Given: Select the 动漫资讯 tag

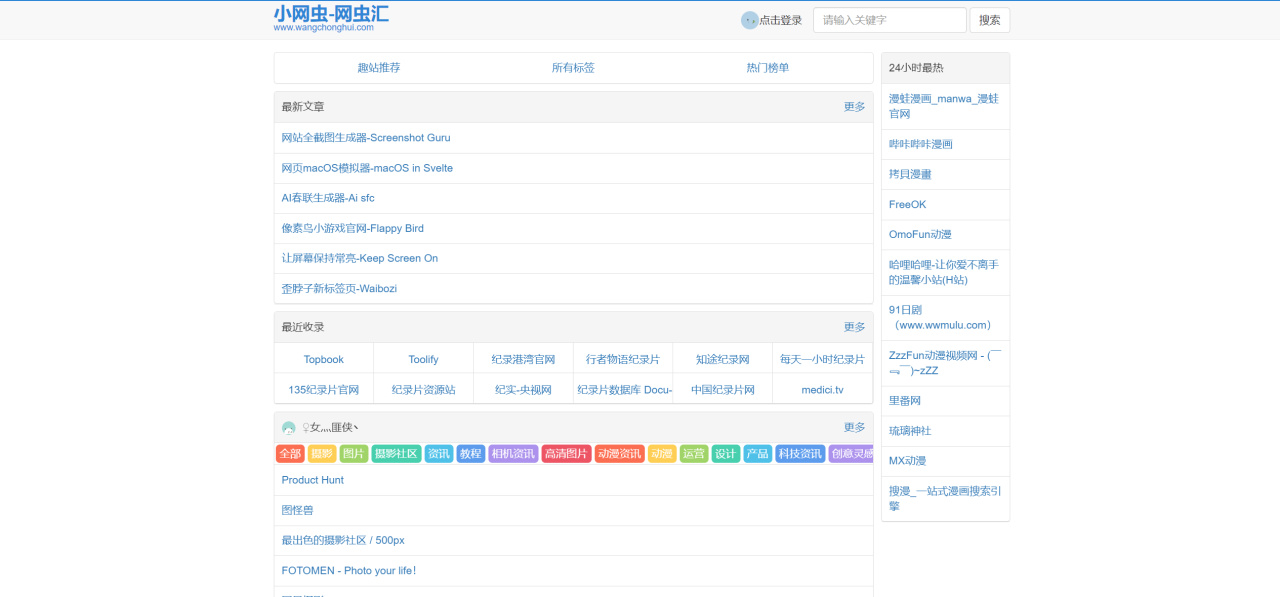Looking at the screenshot, I should [620, 454].
